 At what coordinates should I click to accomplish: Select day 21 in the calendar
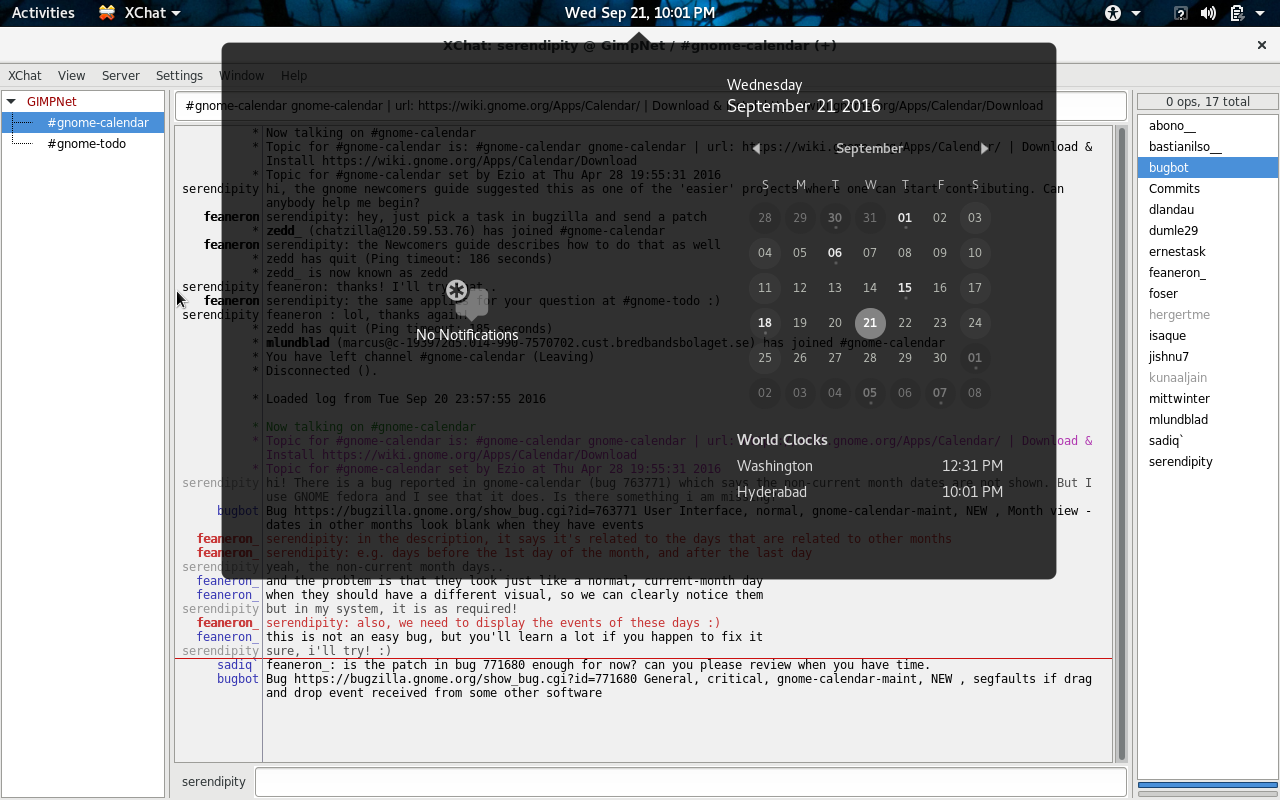pyautogui.click(x=870, y=323)
